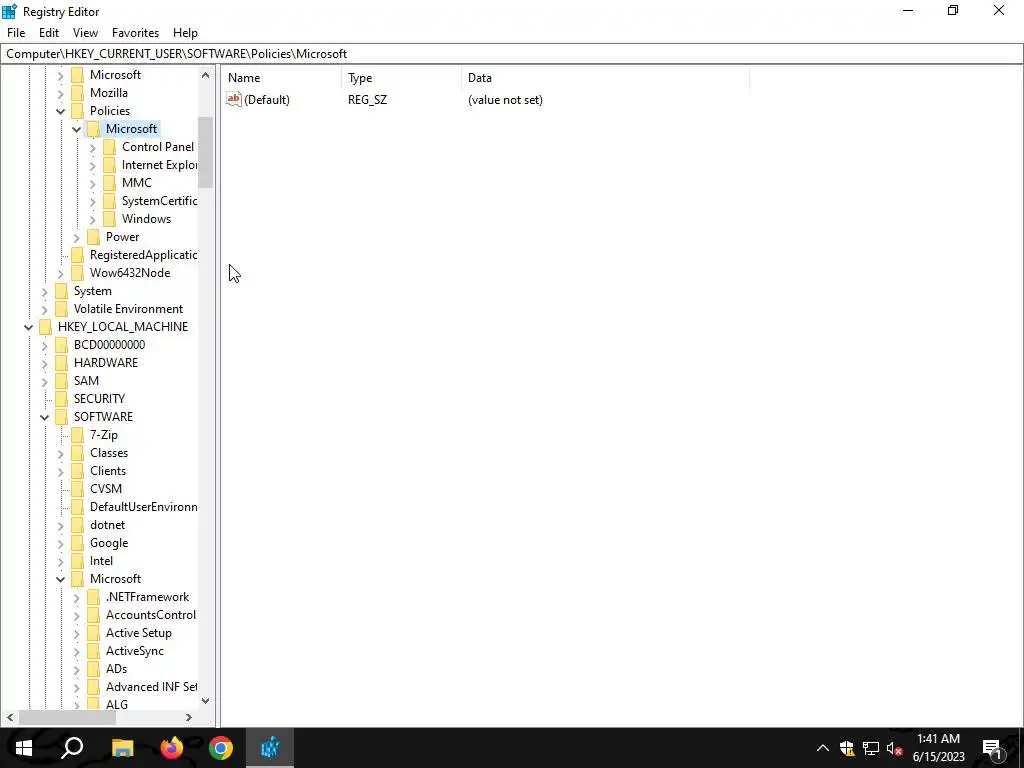Select the MMC folder icon
Viewport: 1024px width, 768px height.
pyautogui.click(x=110, y=183)
